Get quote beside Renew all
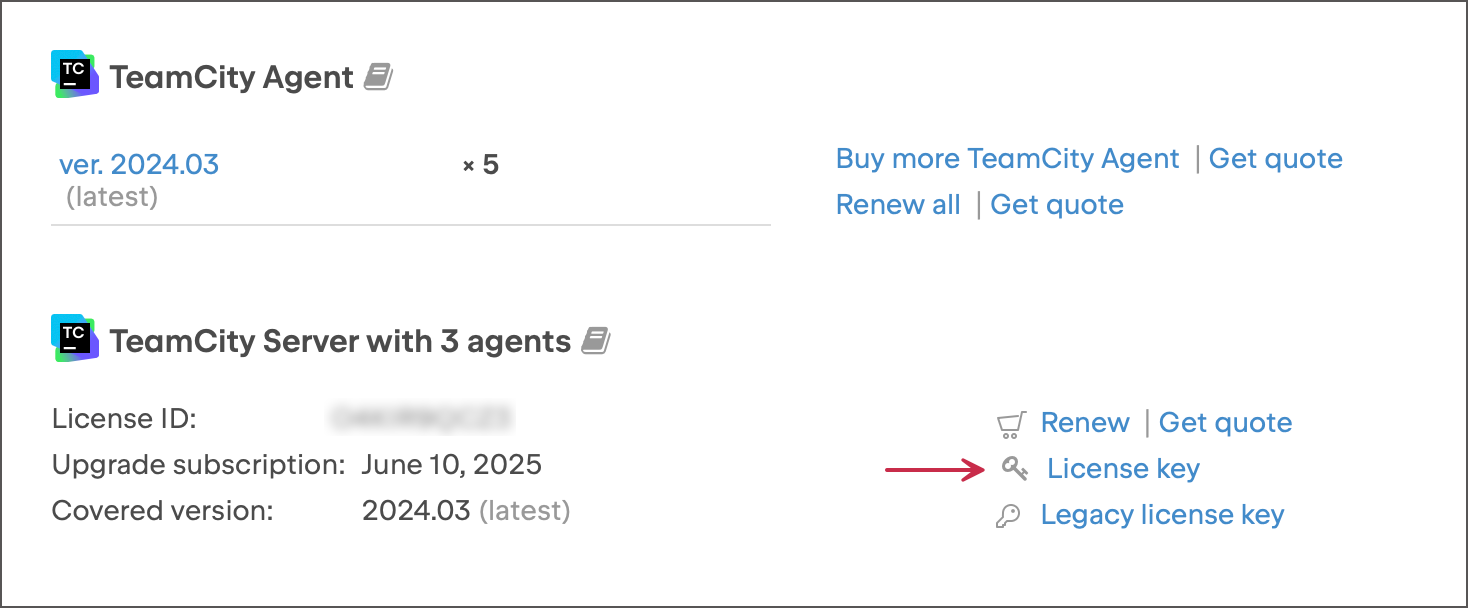The height and width of the screenshot is (608, 1468). pyautogui.click(x=1056, y=205)
